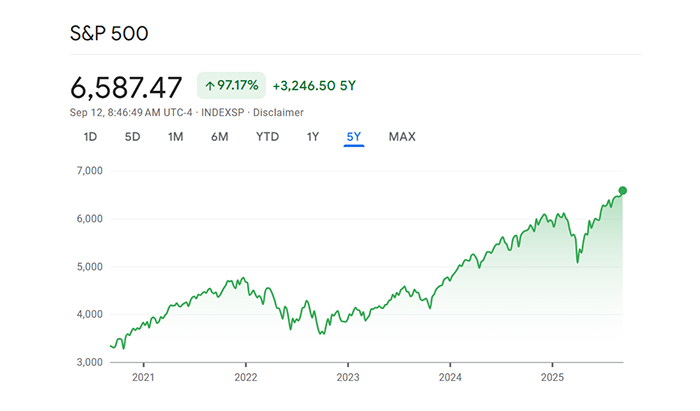
Task: Click the 2025 x-axis label
Action: (x=553, y=378)
